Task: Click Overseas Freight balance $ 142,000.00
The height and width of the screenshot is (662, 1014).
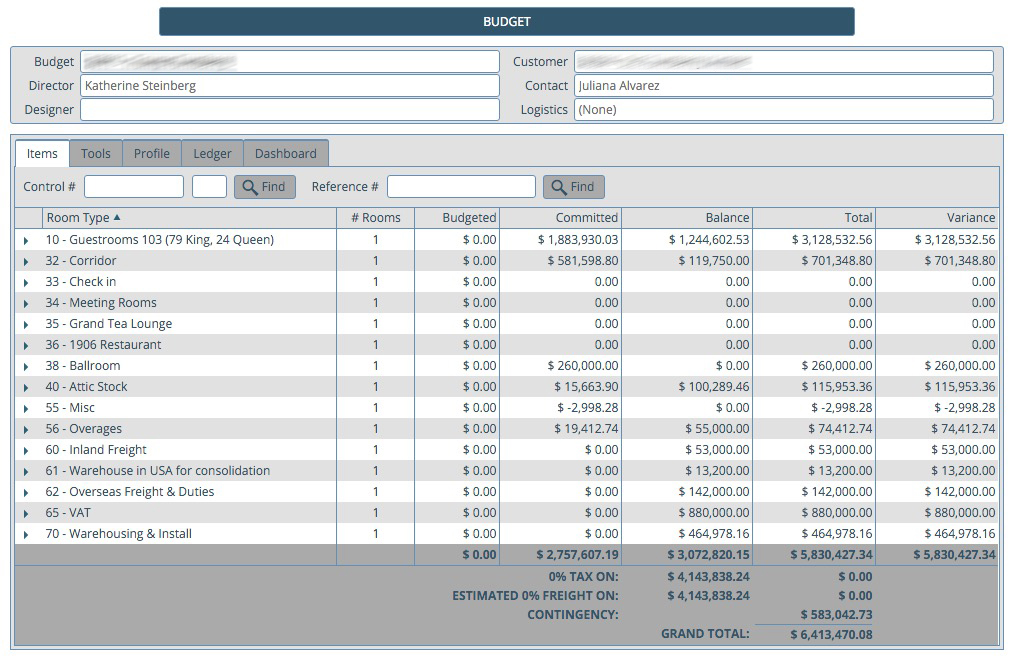Action: coord(714,492)
